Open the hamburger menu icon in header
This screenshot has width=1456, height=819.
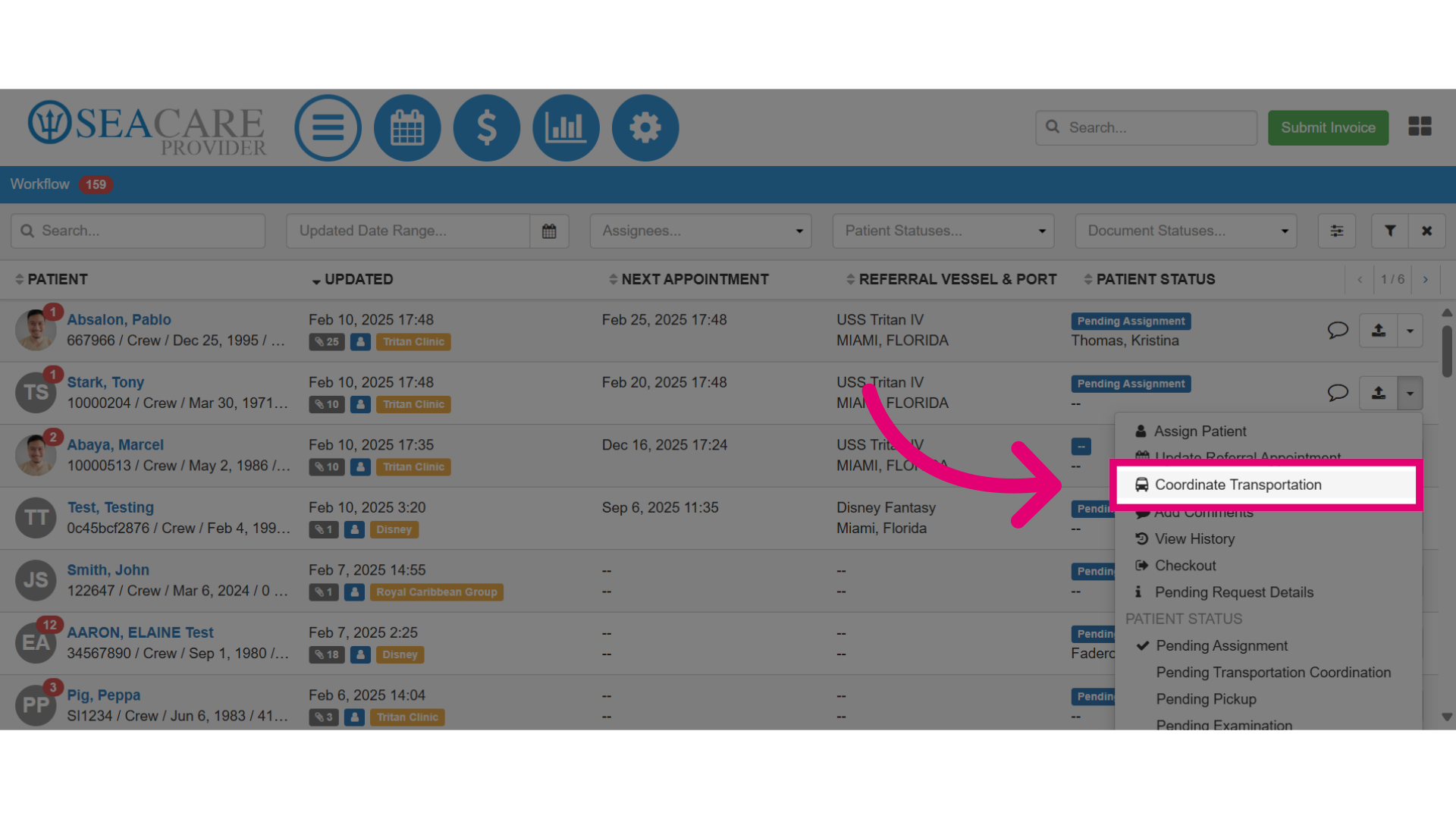[328, 127]
